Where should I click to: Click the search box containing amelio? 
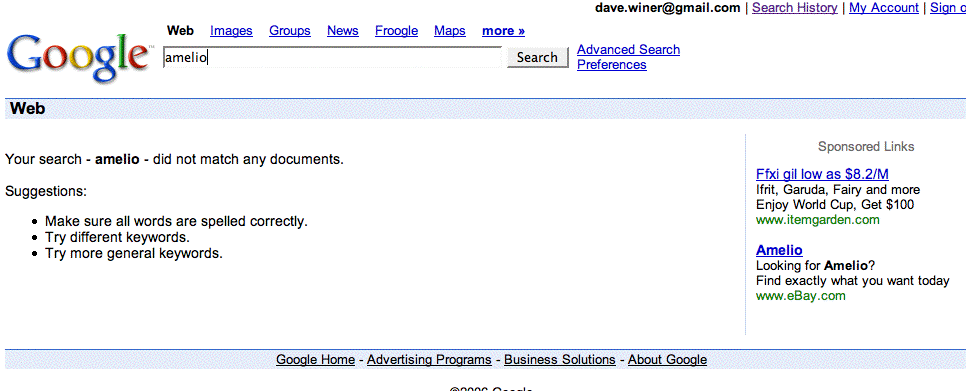pyautogui.click(x=333, y=57)
